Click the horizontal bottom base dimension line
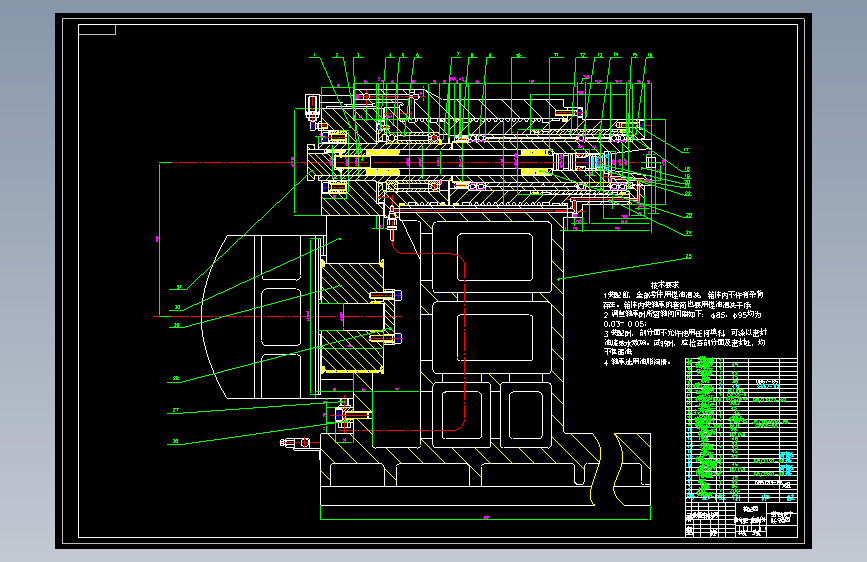 [485, 519]
